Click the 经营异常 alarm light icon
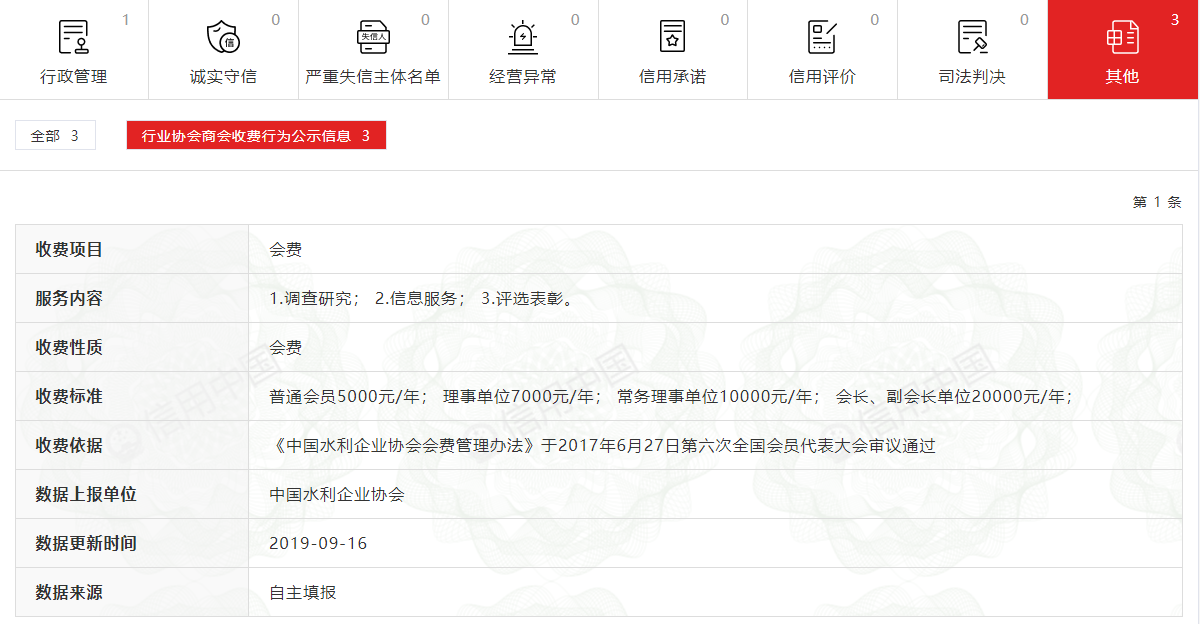Screen dimensions: 1200x624 click(x=522, y=37)
